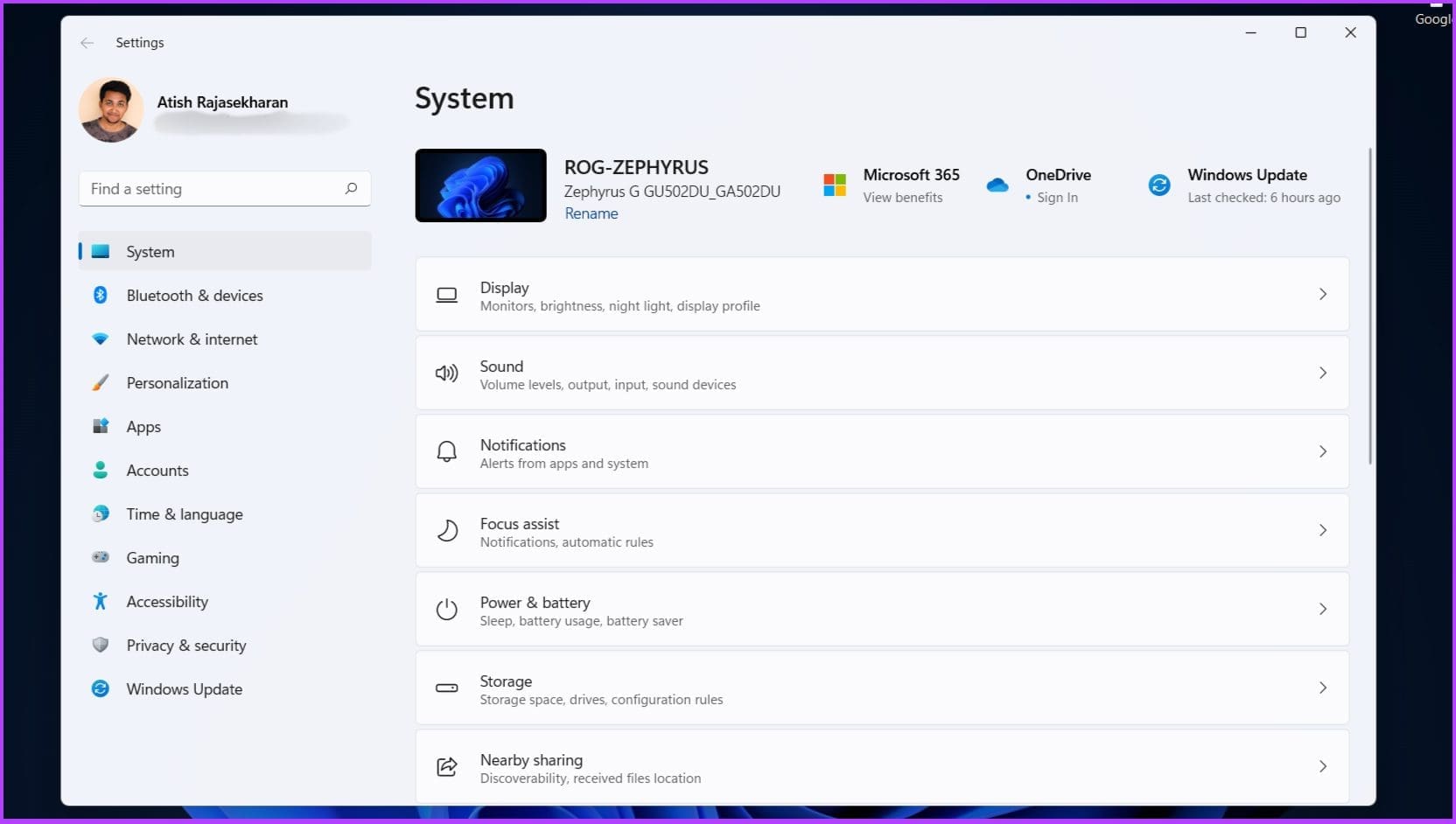Click Sign In under OneDrive
Screen dimensions: 1456x824
(x=1056, y=197)
